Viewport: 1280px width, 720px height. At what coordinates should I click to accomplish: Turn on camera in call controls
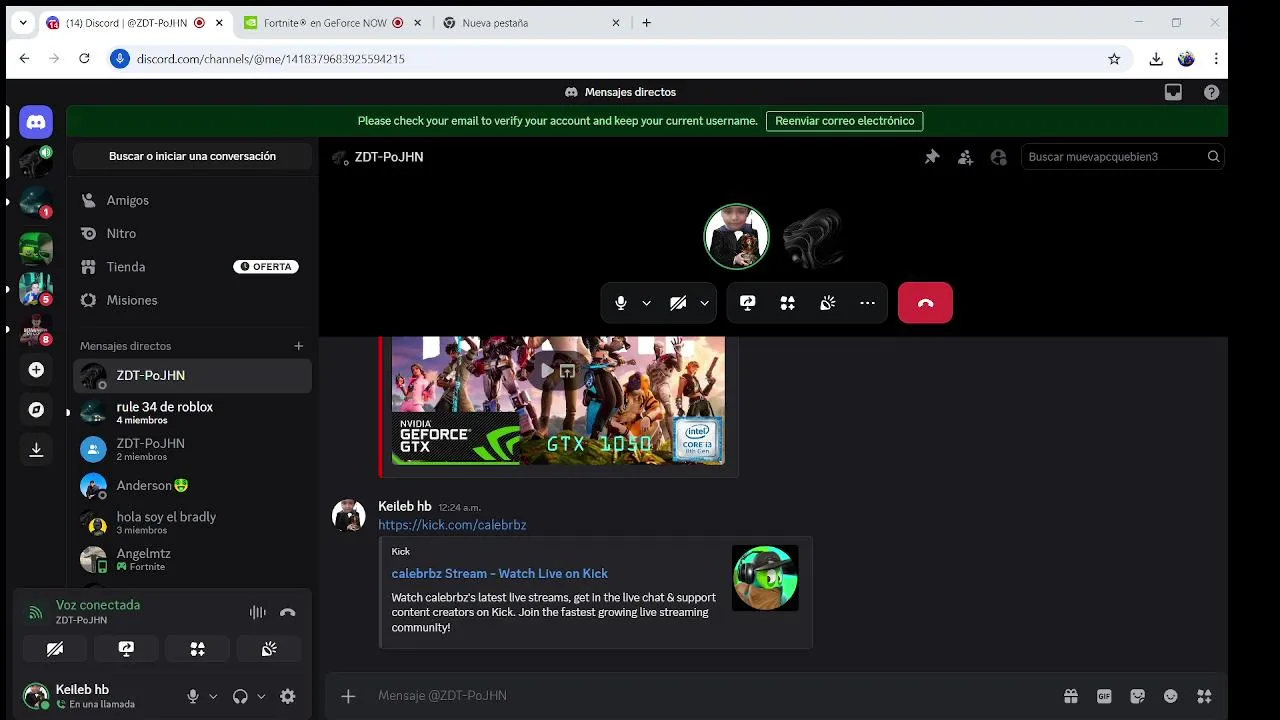[x=678, y=303]
